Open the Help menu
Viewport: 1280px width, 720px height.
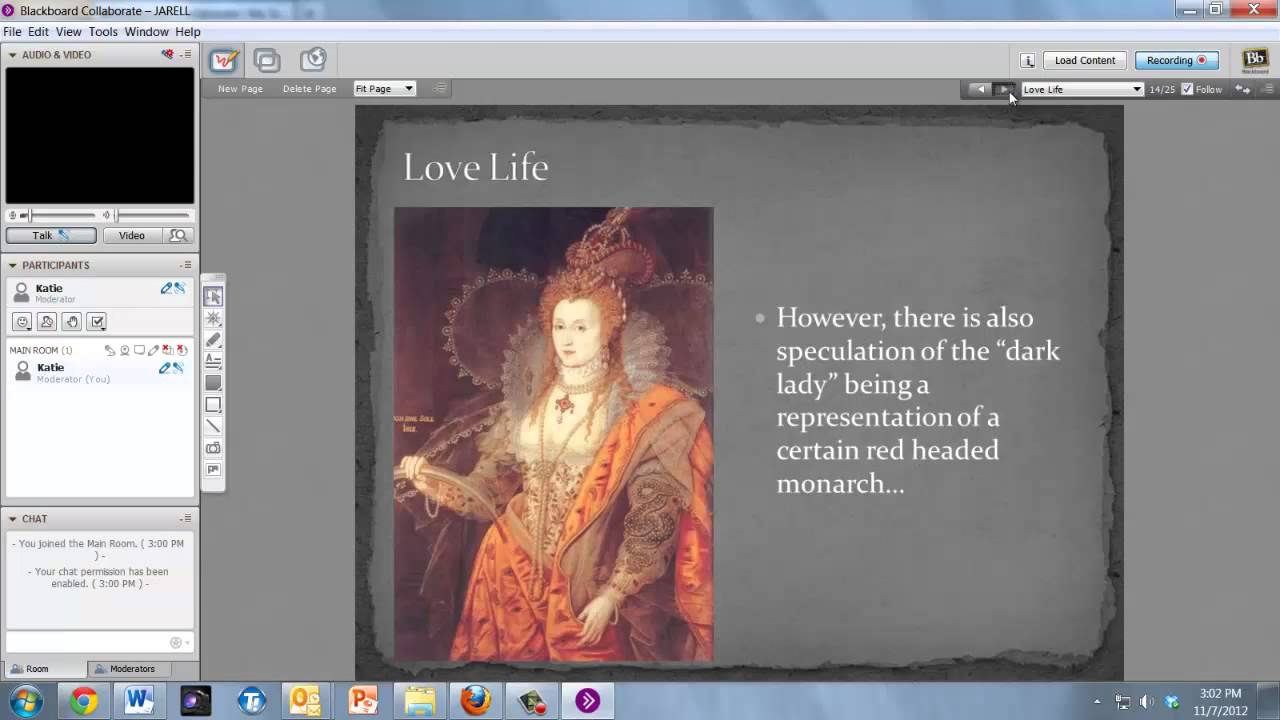coord(188,32)
